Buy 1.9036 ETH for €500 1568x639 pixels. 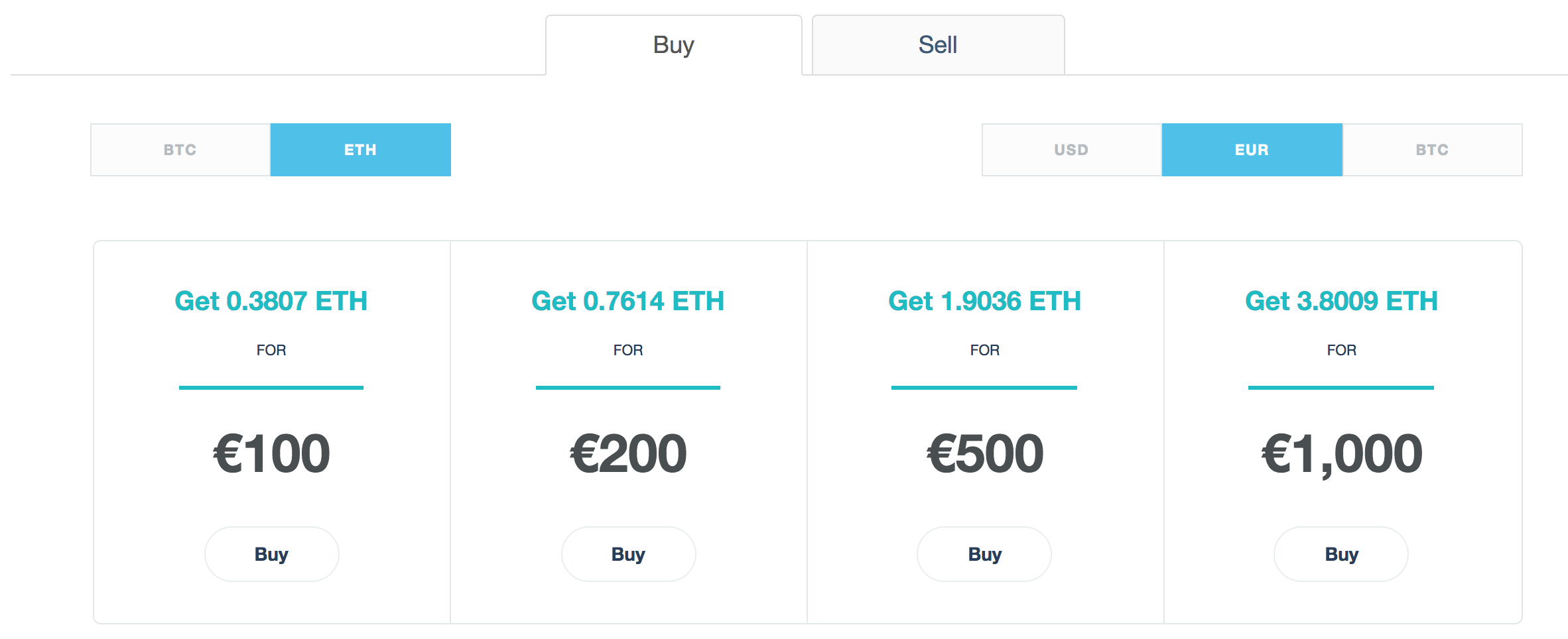[x=984, y=554]
